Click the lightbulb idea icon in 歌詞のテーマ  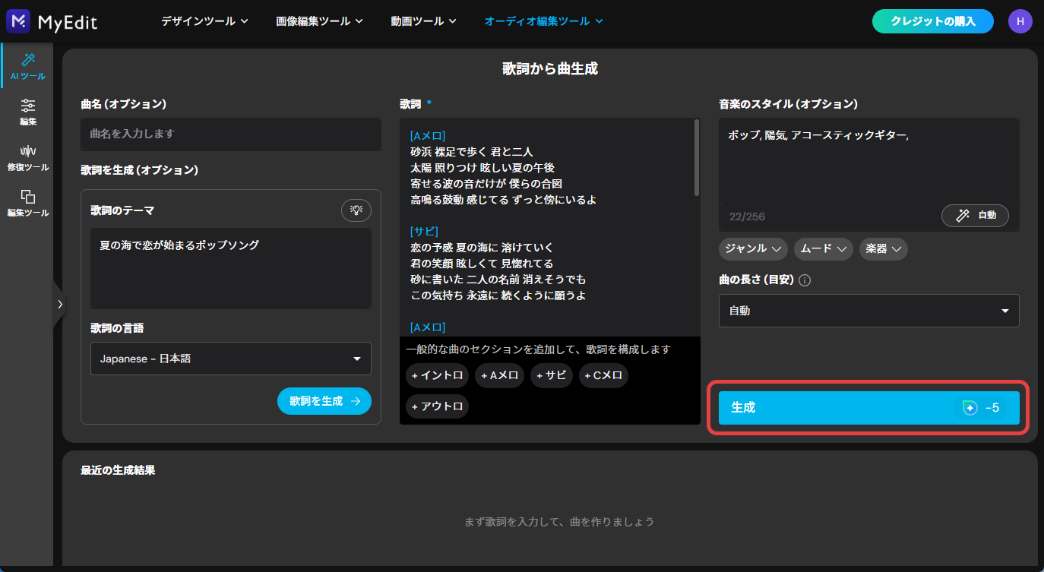coord(356,210)
